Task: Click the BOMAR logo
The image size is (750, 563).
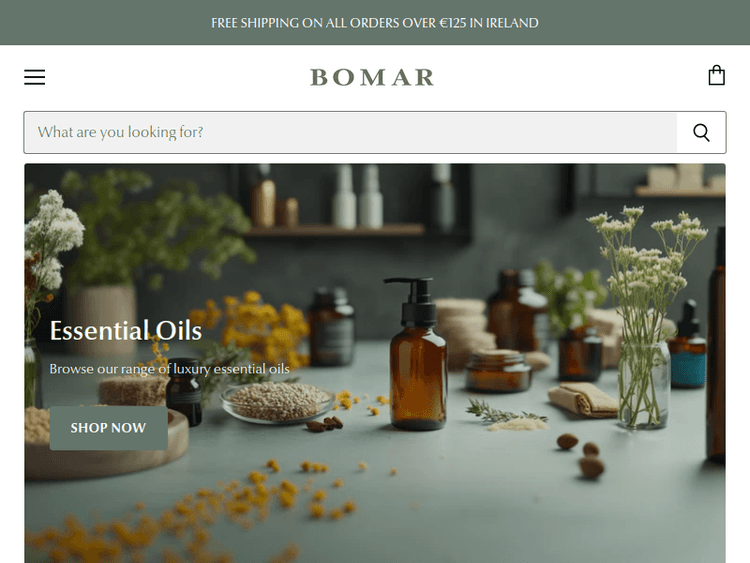Action: (372, 77)
